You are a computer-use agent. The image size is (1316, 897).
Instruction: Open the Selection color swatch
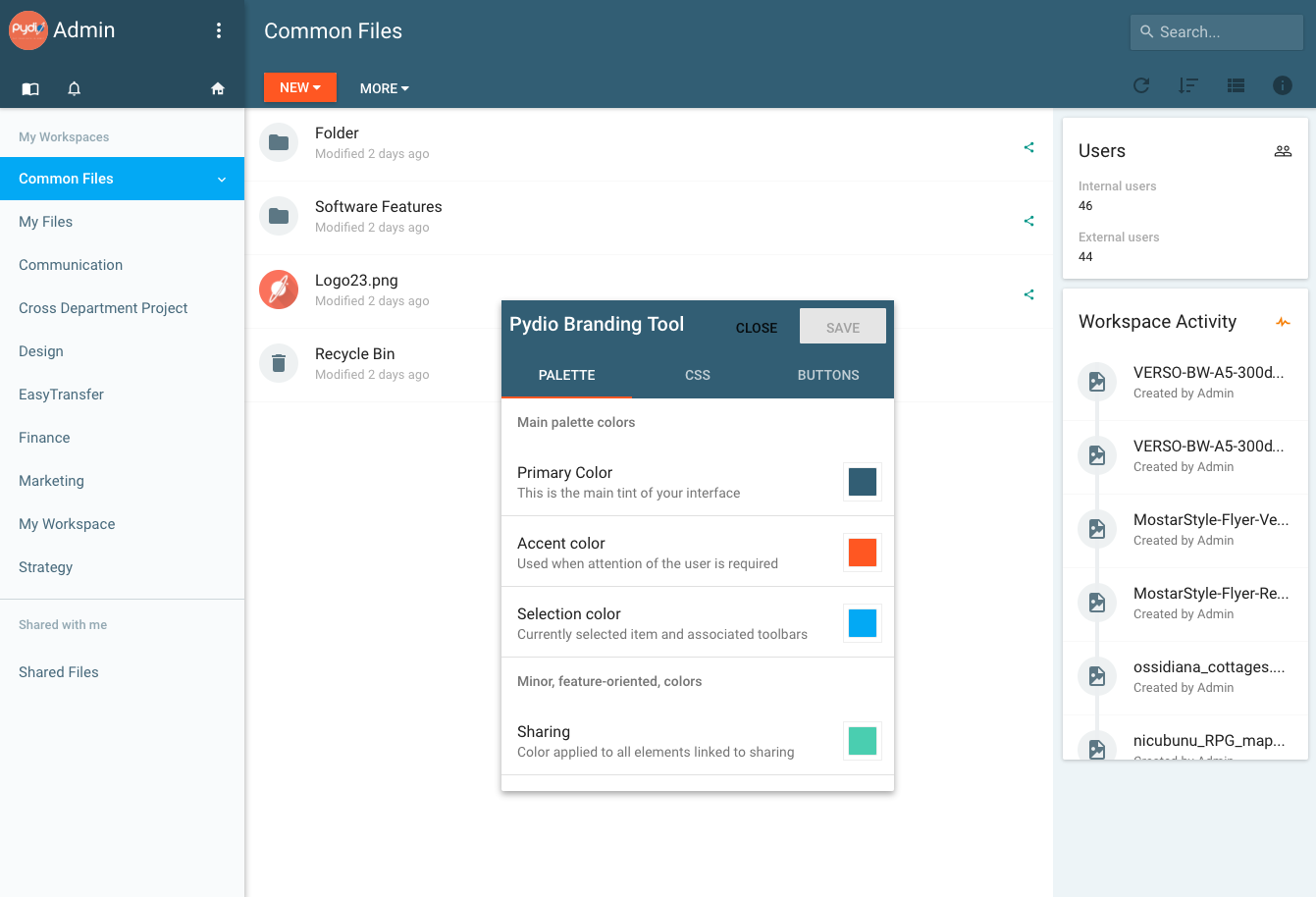pyautogui.click(x=863, y=623)
